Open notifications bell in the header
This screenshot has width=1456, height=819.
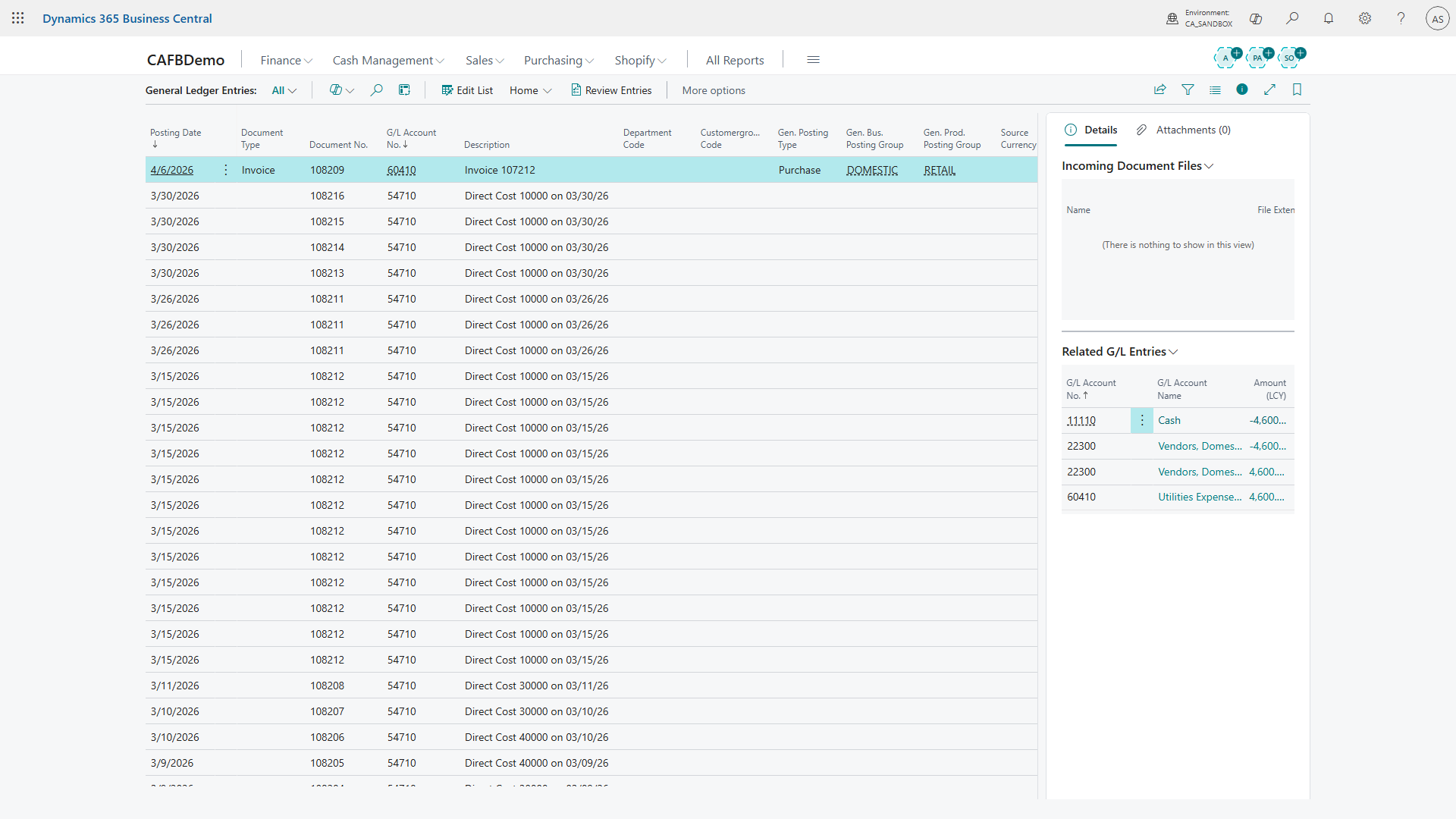[x=1329, y=18]
